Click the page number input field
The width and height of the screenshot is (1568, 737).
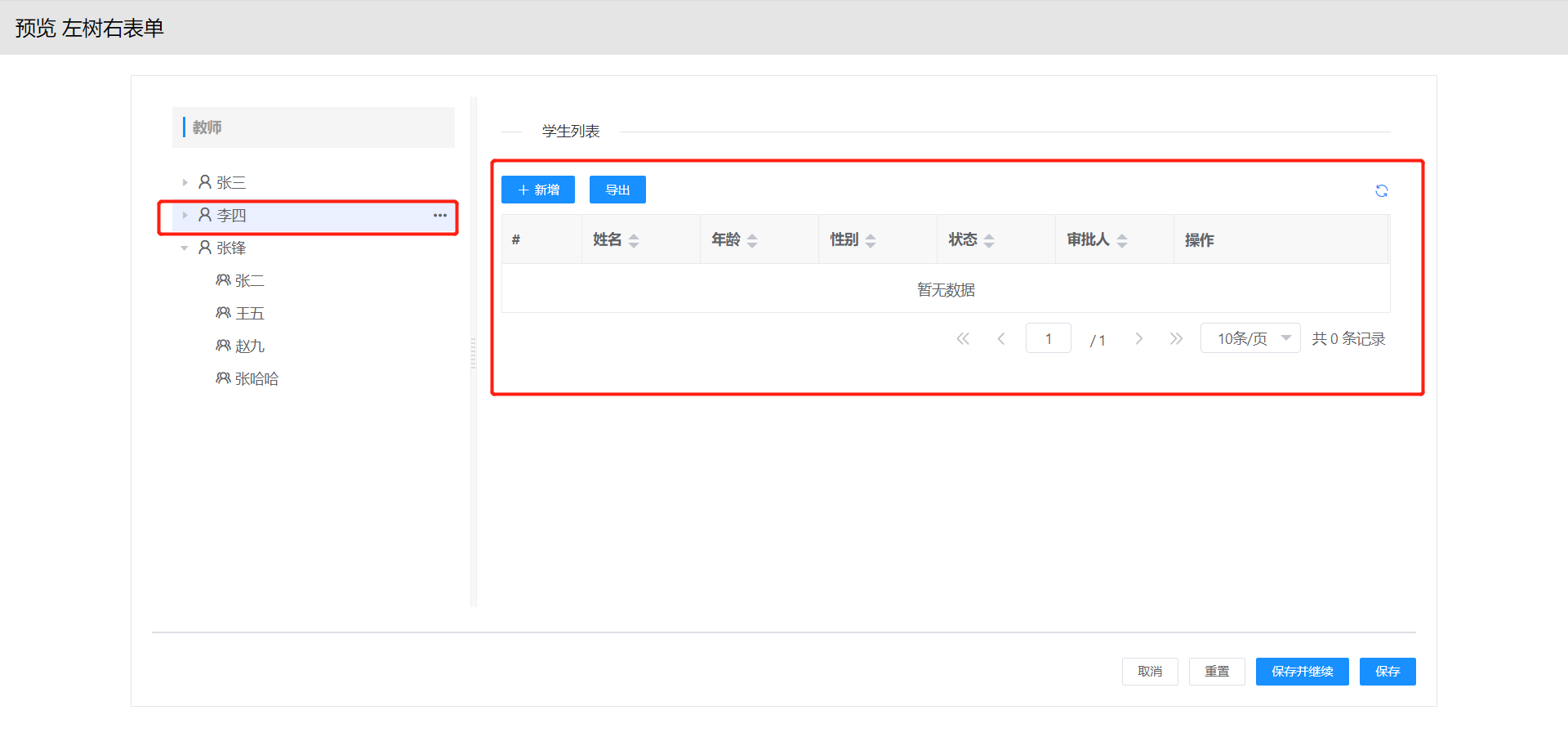point(1048,339)
